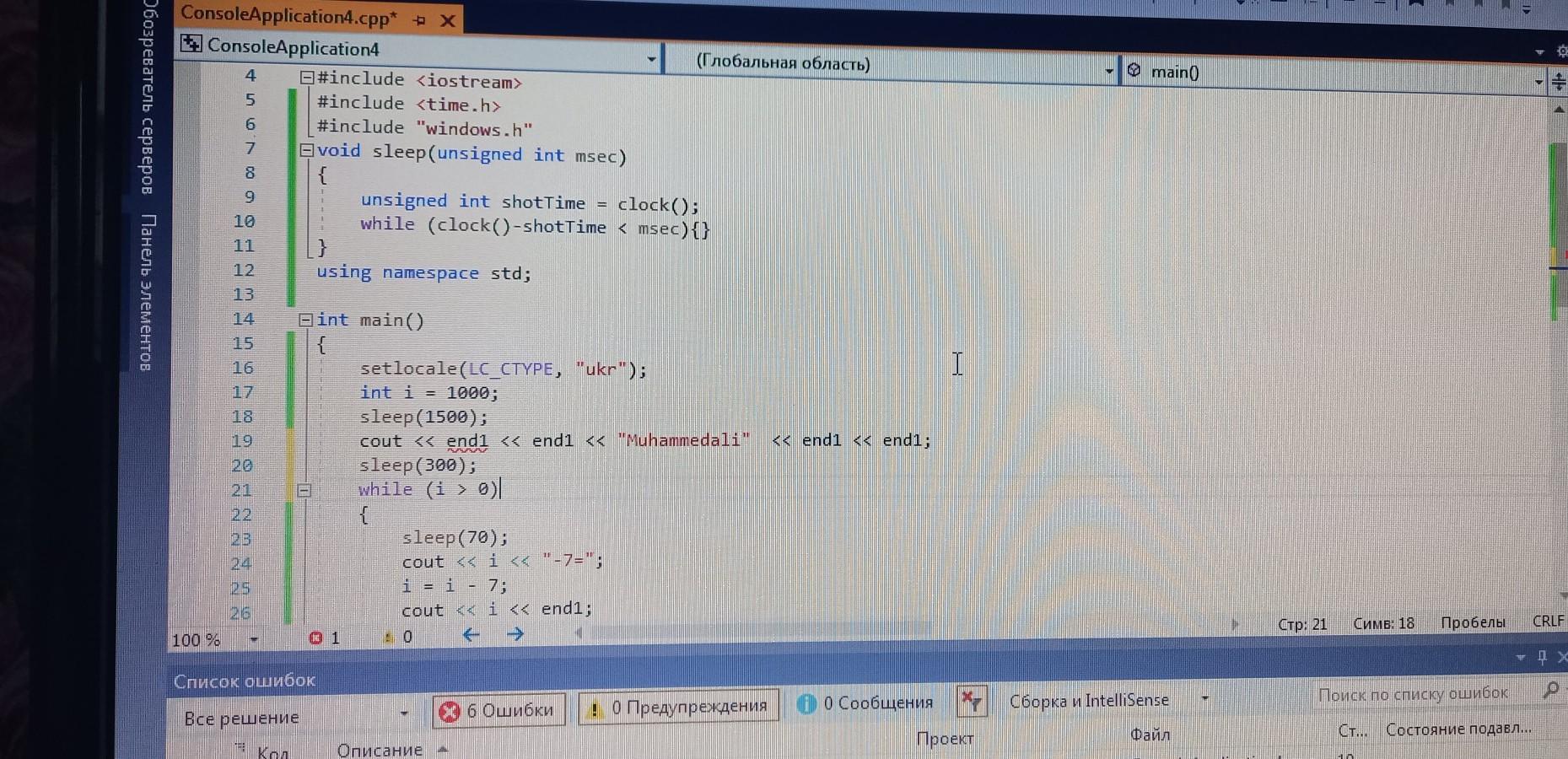Collapse the int main() function block
Screen dimensions: 1568x759
pyautogui.click(x=306, y=320)
